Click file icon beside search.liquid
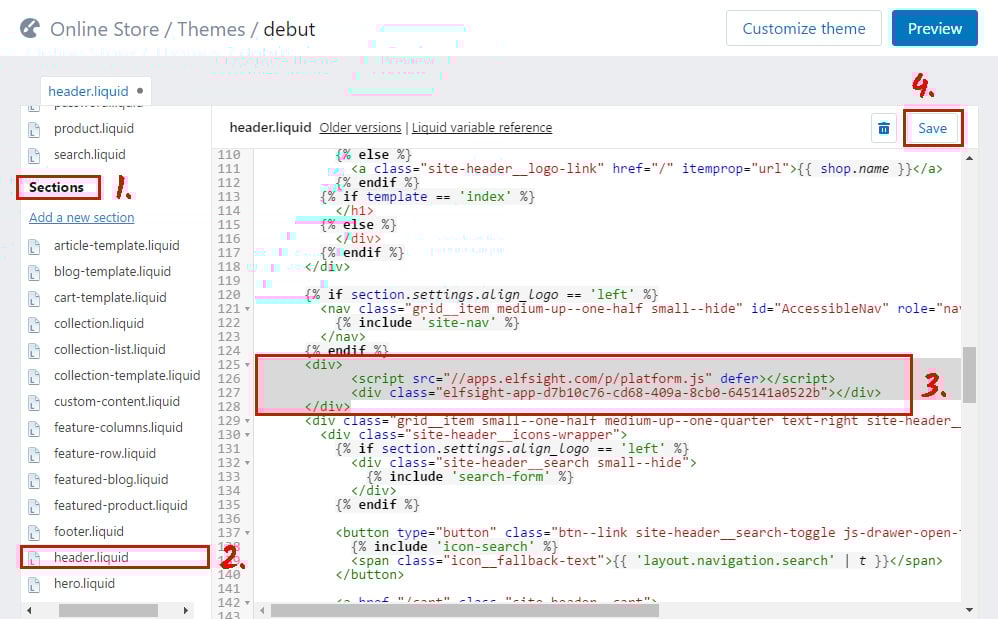 34,156
